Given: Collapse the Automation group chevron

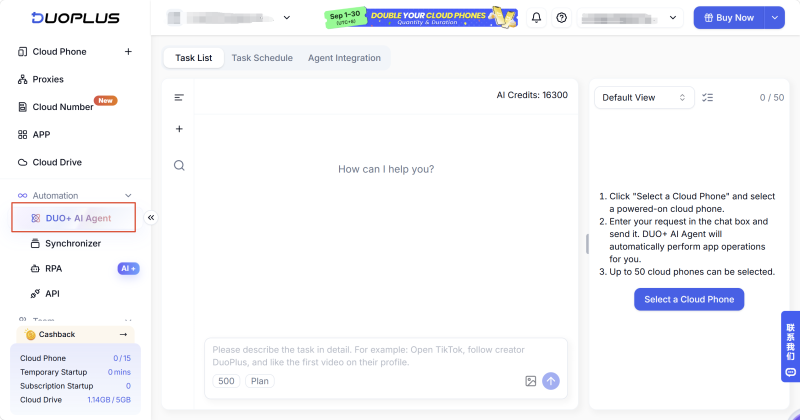Looking at the screenshot, I should point(128,195).
